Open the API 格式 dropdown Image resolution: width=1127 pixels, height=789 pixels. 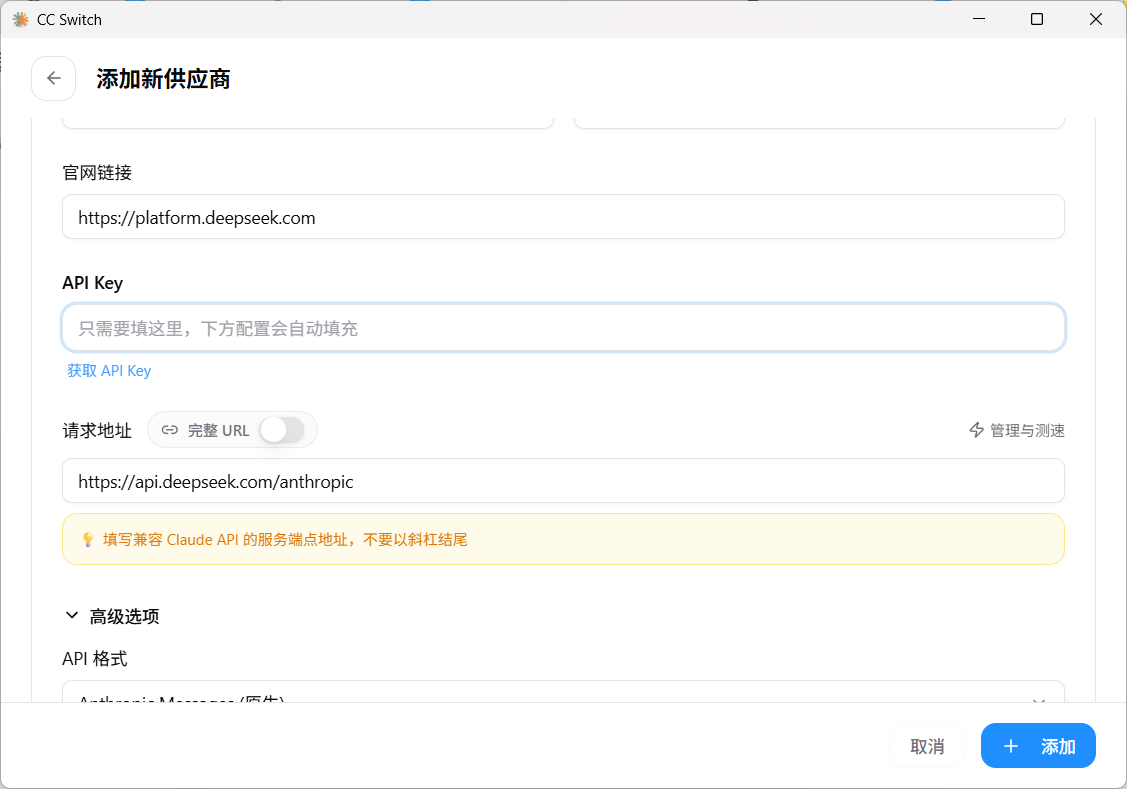tap(563, 692)
